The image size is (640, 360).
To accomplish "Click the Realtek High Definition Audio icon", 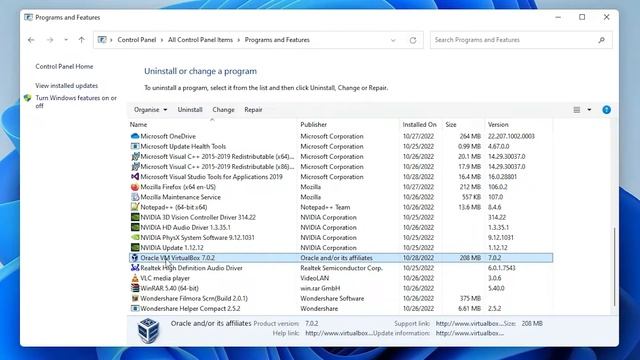I will [x=135, y=268].
